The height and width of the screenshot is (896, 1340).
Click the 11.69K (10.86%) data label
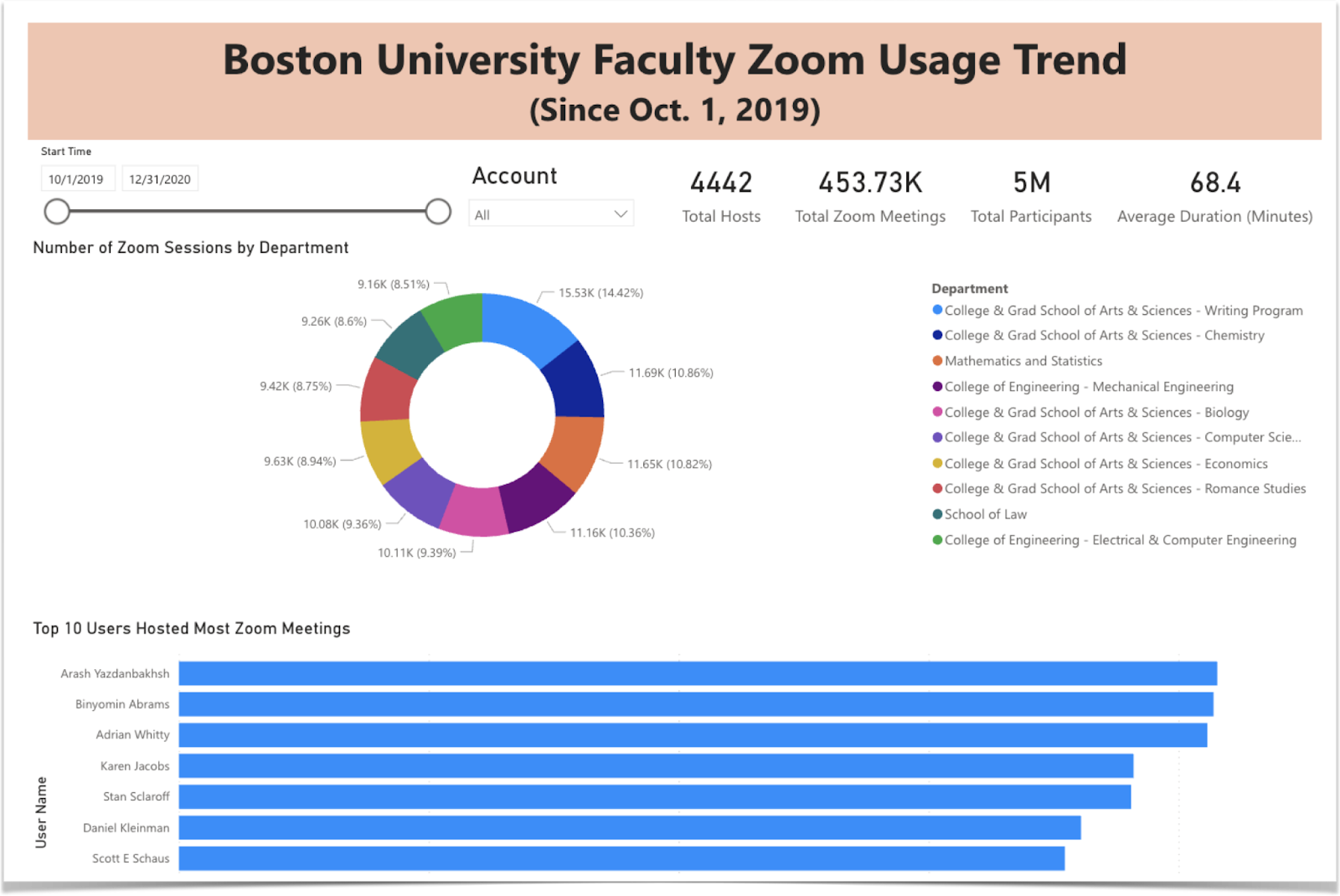pos(671,373)
